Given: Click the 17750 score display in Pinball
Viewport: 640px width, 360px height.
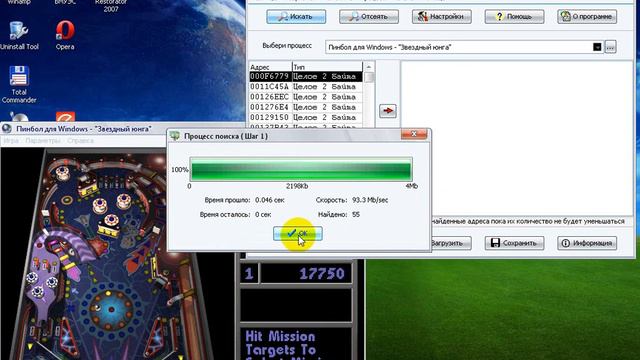Looking at the screenshot, I should [x=306, y=273].
